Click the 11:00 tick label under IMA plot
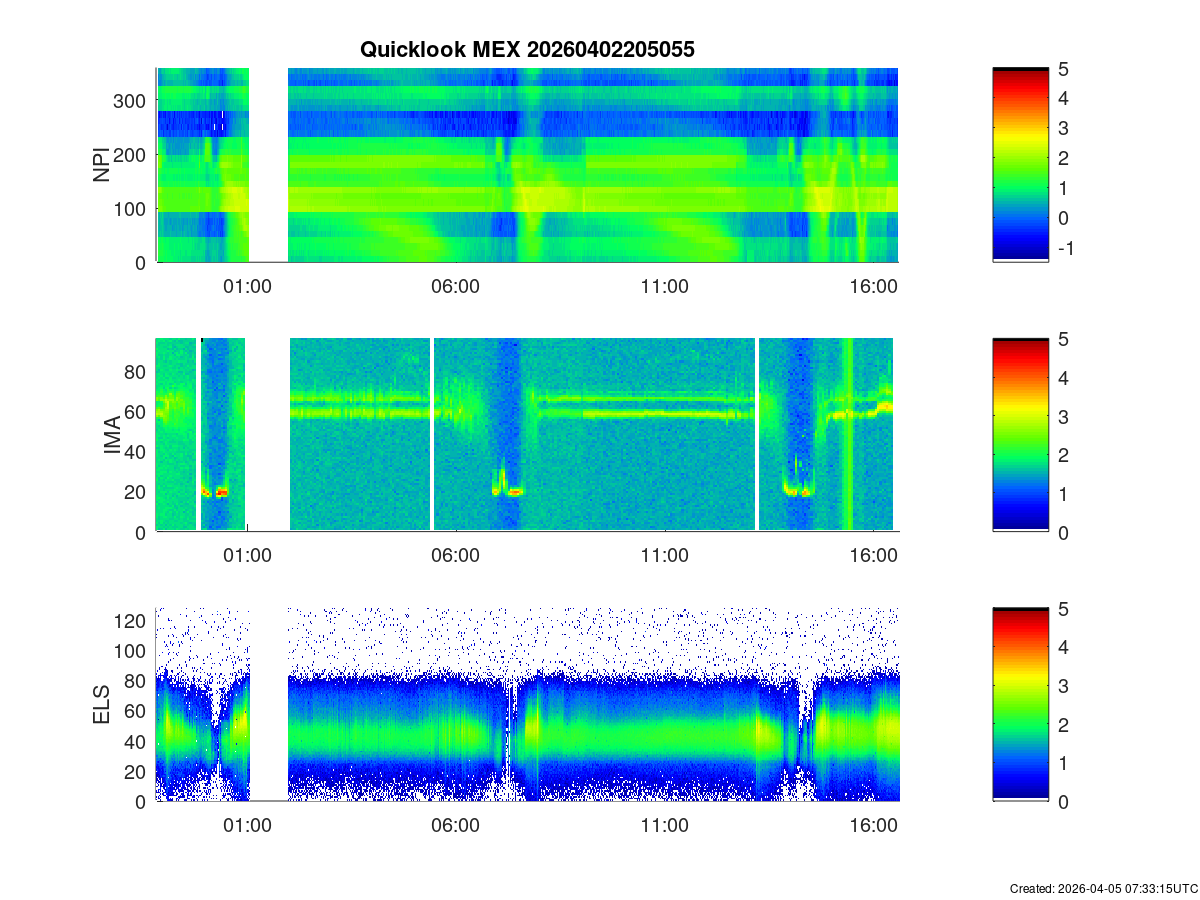This screenshot has height=900, width=1200. (x=664, y=556)
